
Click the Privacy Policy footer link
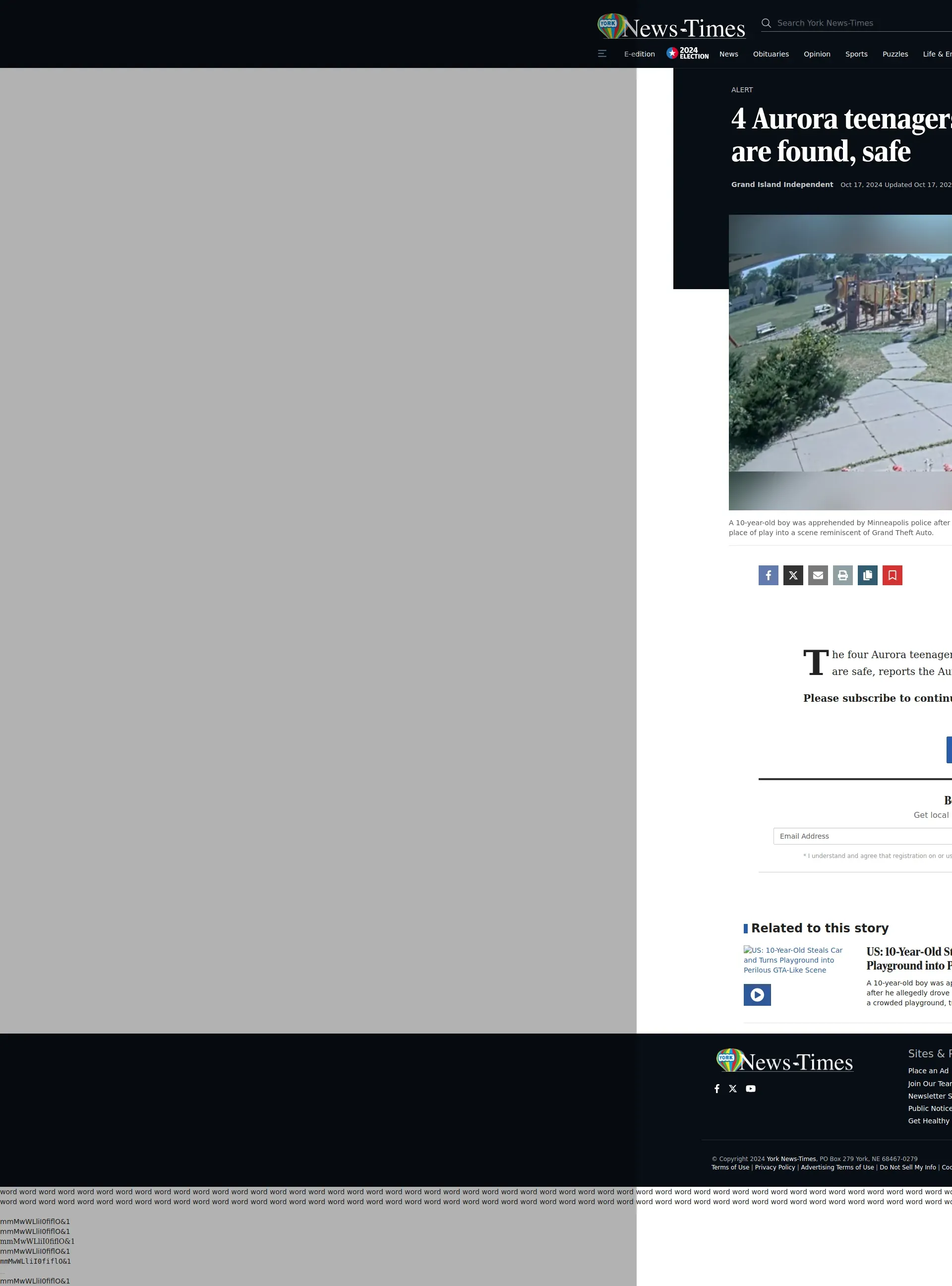774,1167
